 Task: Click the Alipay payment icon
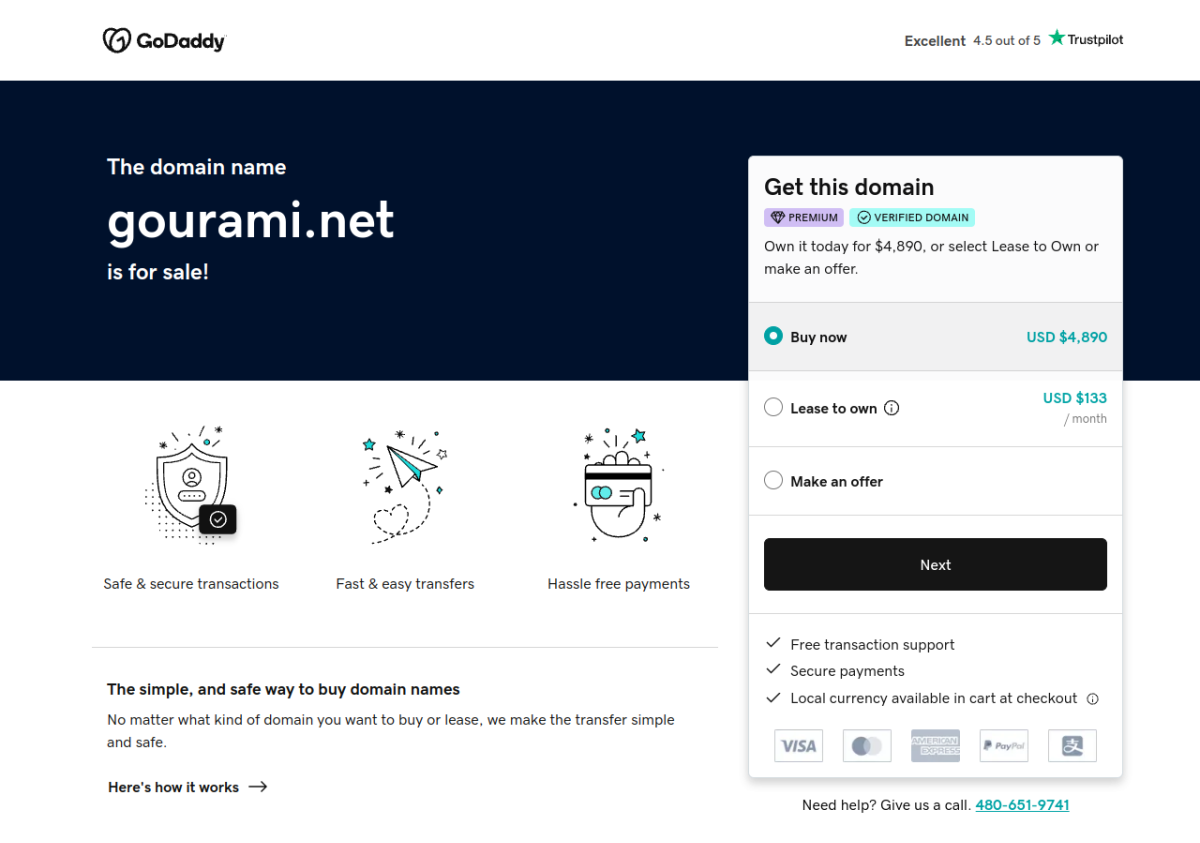[1072, 746]
